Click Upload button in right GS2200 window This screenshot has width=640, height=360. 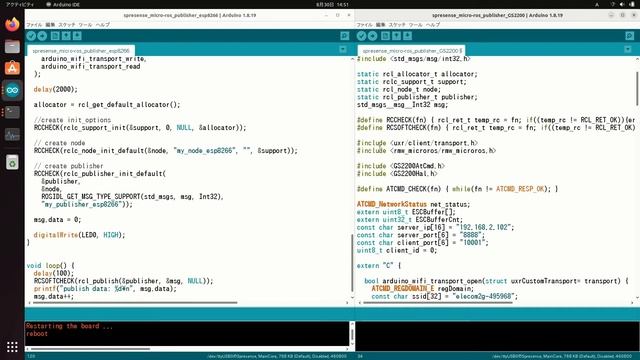tap(372, 36)
